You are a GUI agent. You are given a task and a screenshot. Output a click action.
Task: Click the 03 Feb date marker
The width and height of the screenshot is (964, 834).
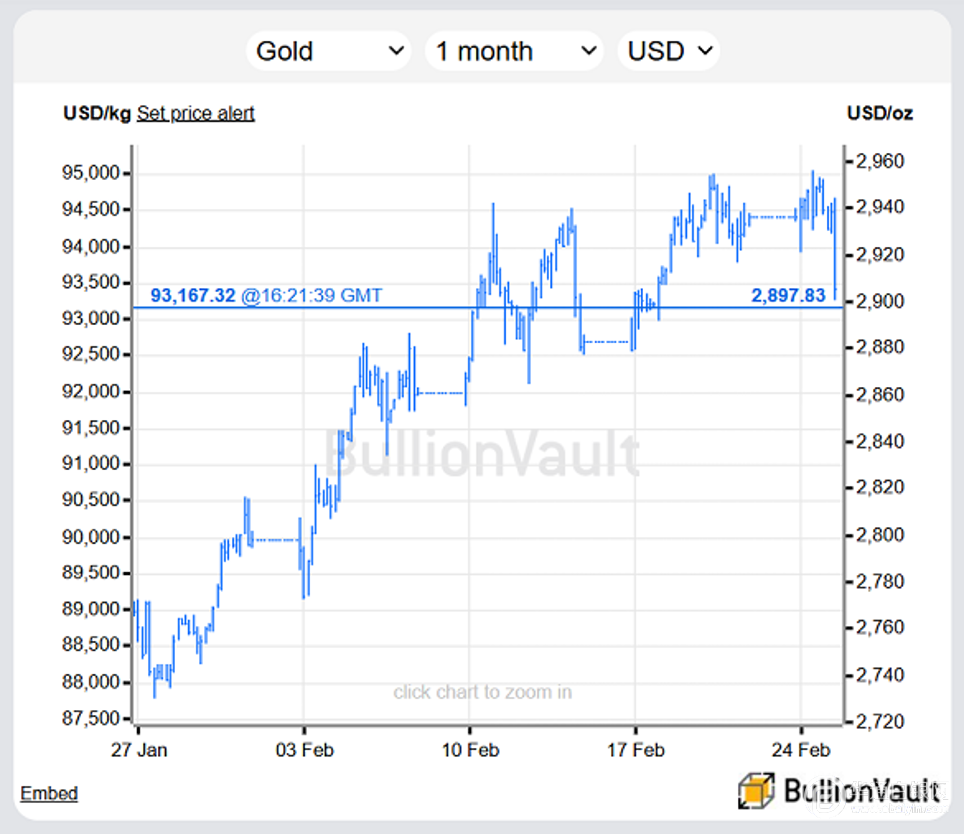click(x=304, y=750)
